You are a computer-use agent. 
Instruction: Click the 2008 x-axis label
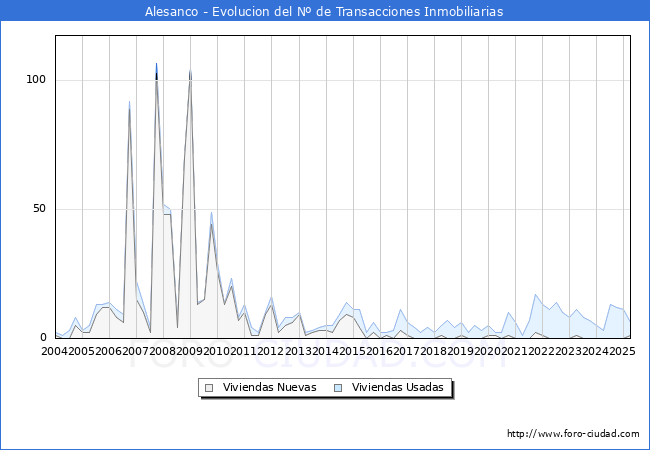click(163, 351)
